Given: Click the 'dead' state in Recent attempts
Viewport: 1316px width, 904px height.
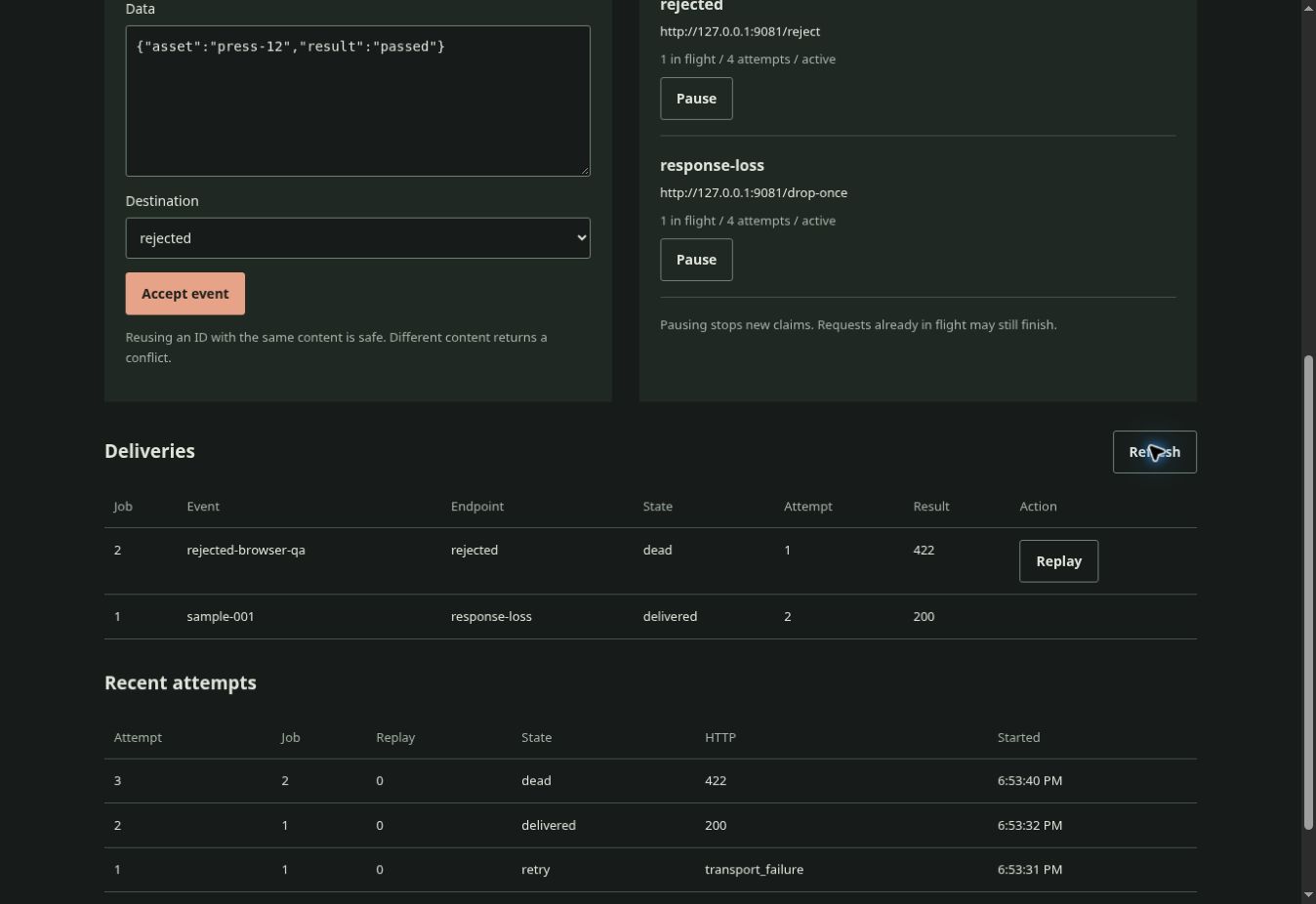Looking at the screenshot, I should click(536, 780).
